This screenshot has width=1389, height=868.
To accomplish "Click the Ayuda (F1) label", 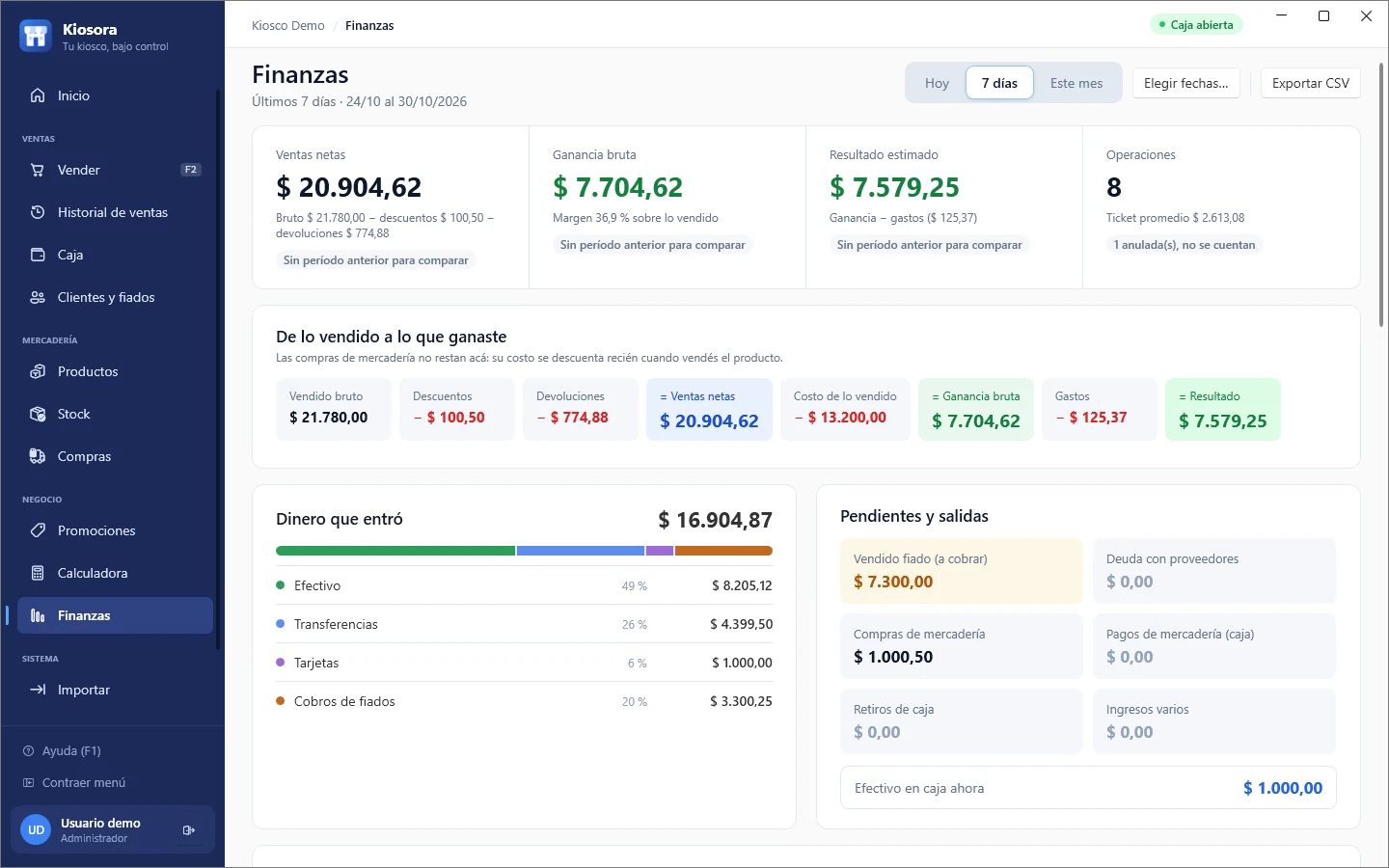I will coord(71,750).
